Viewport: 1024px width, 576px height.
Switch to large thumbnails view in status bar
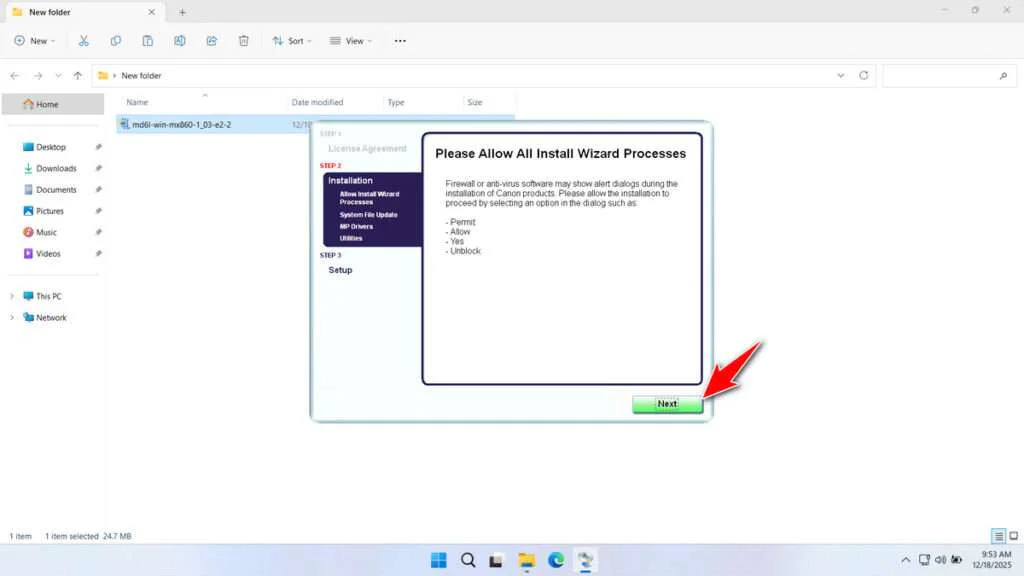1013,536
